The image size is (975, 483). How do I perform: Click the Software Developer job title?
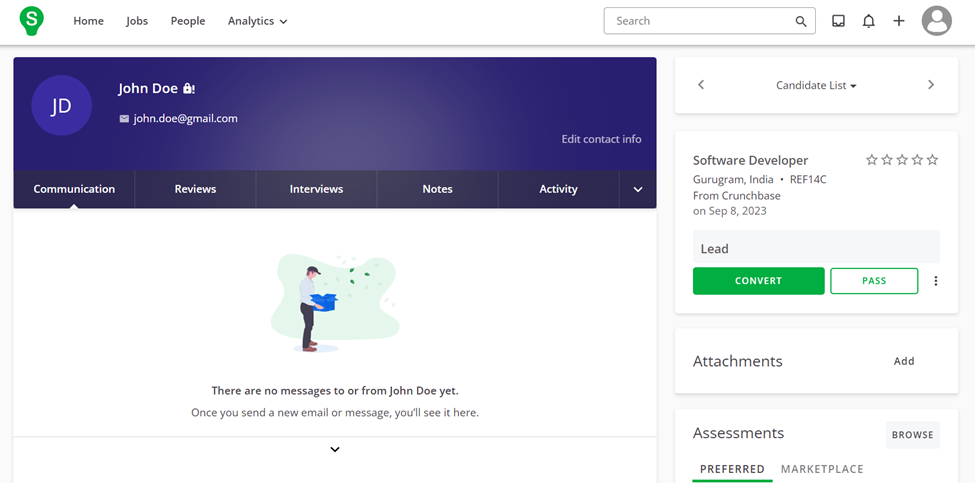751,160
